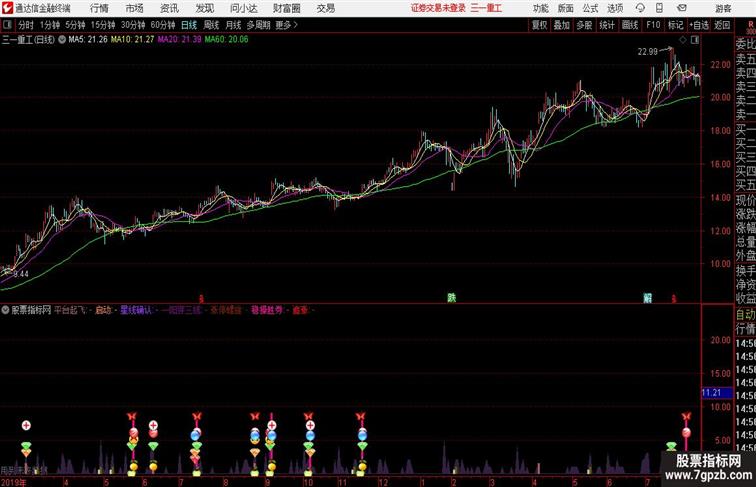Switch to 分时 intraday view

click(x=26, y=25)
